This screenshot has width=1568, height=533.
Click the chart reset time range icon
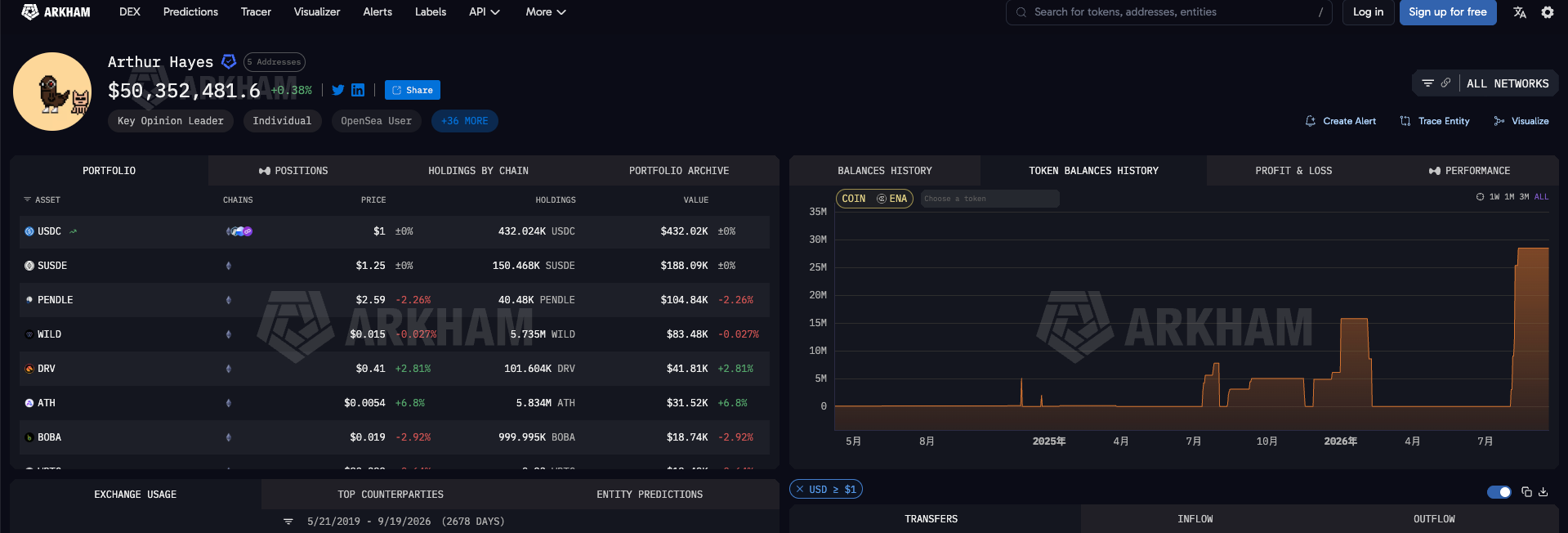tap(1480, 197)
